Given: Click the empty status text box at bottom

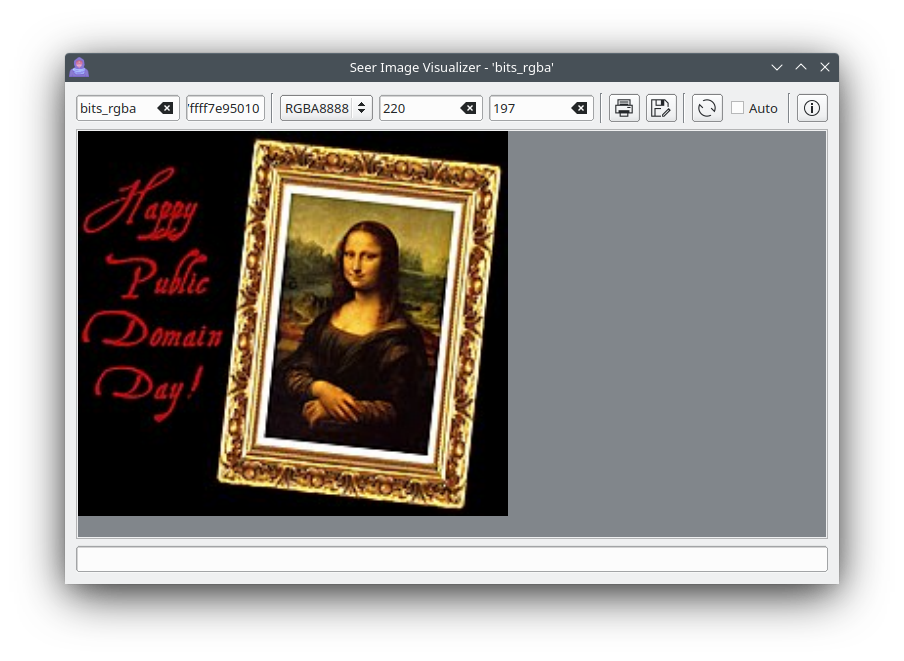Looking at the screenshot, I should point(452,559).
